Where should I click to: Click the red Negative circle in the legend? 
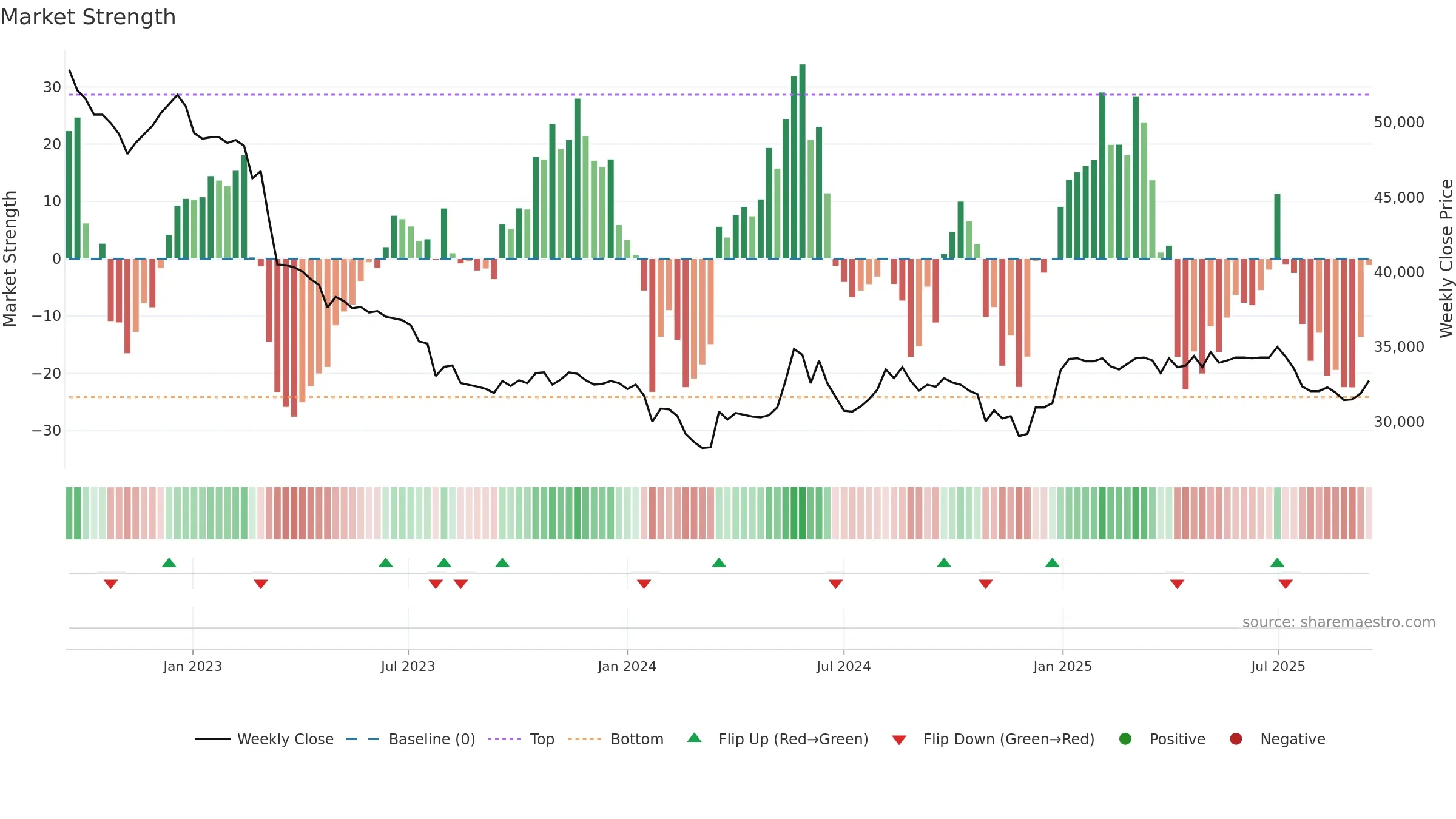click(1236, 739)
